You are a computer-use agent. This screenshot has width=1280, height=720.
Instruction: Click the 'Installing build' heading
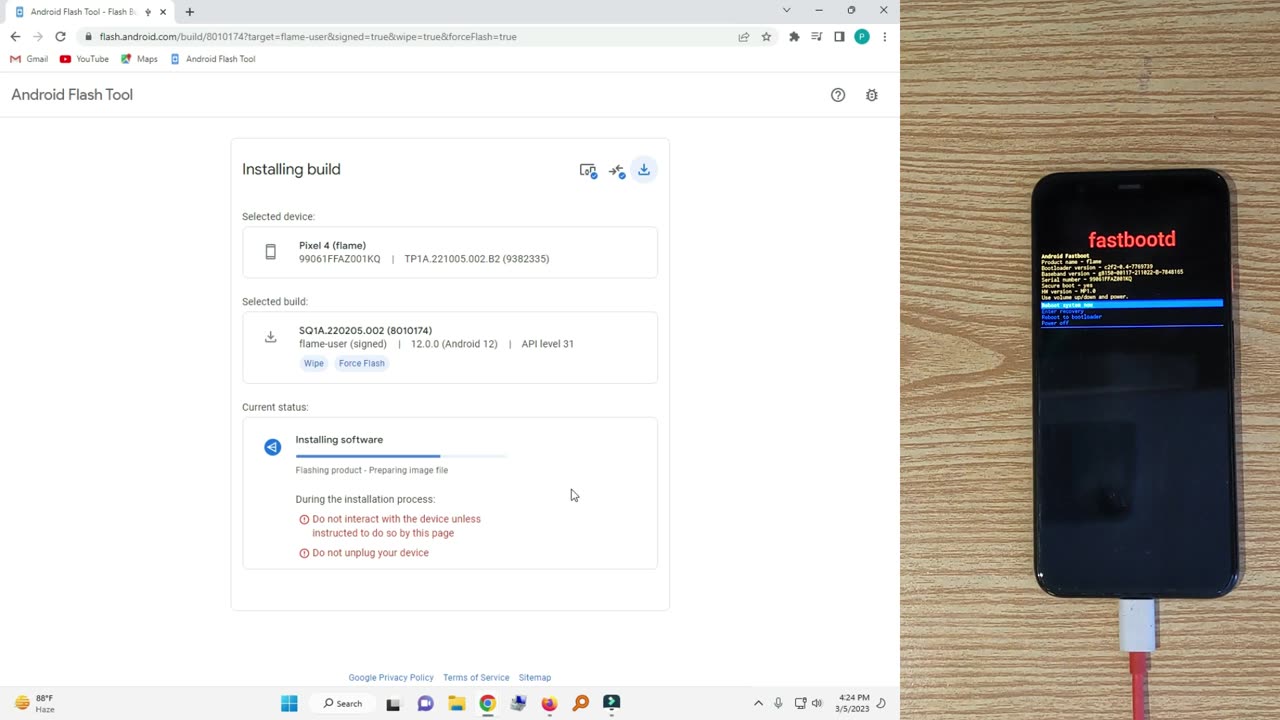[291, 170]
